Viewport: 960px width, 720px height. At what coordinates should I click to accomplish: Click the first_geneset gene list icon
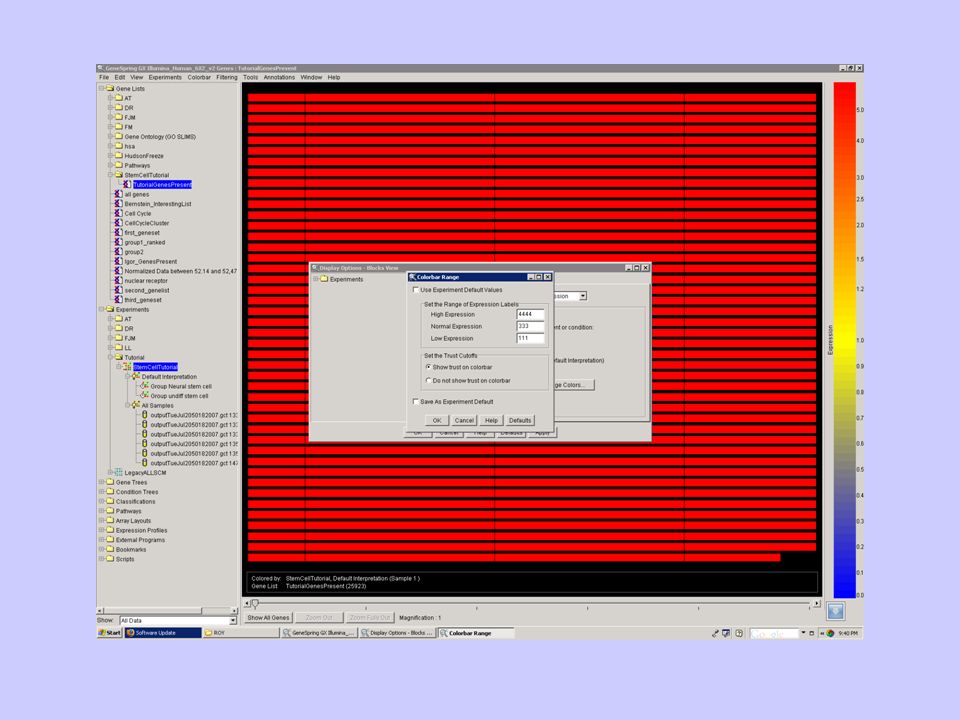(119, 233)
